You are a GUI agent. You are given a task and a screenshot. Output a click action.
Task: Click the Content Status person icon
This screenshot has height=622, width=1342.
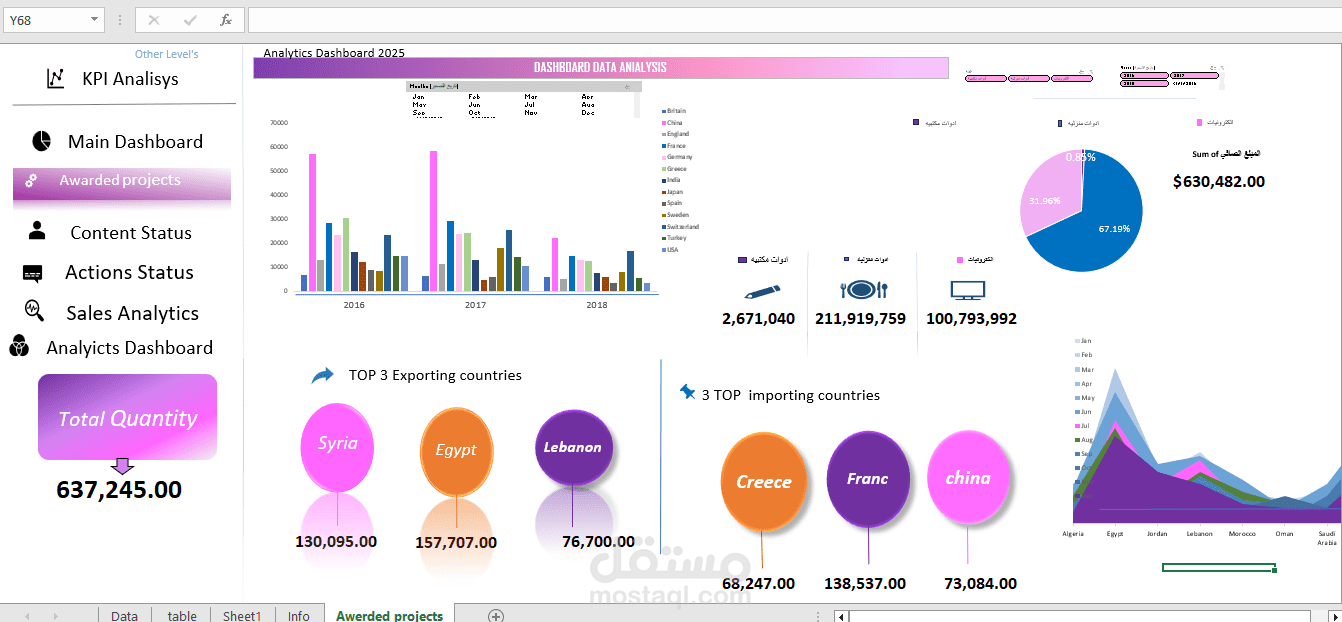pos(37,231)
